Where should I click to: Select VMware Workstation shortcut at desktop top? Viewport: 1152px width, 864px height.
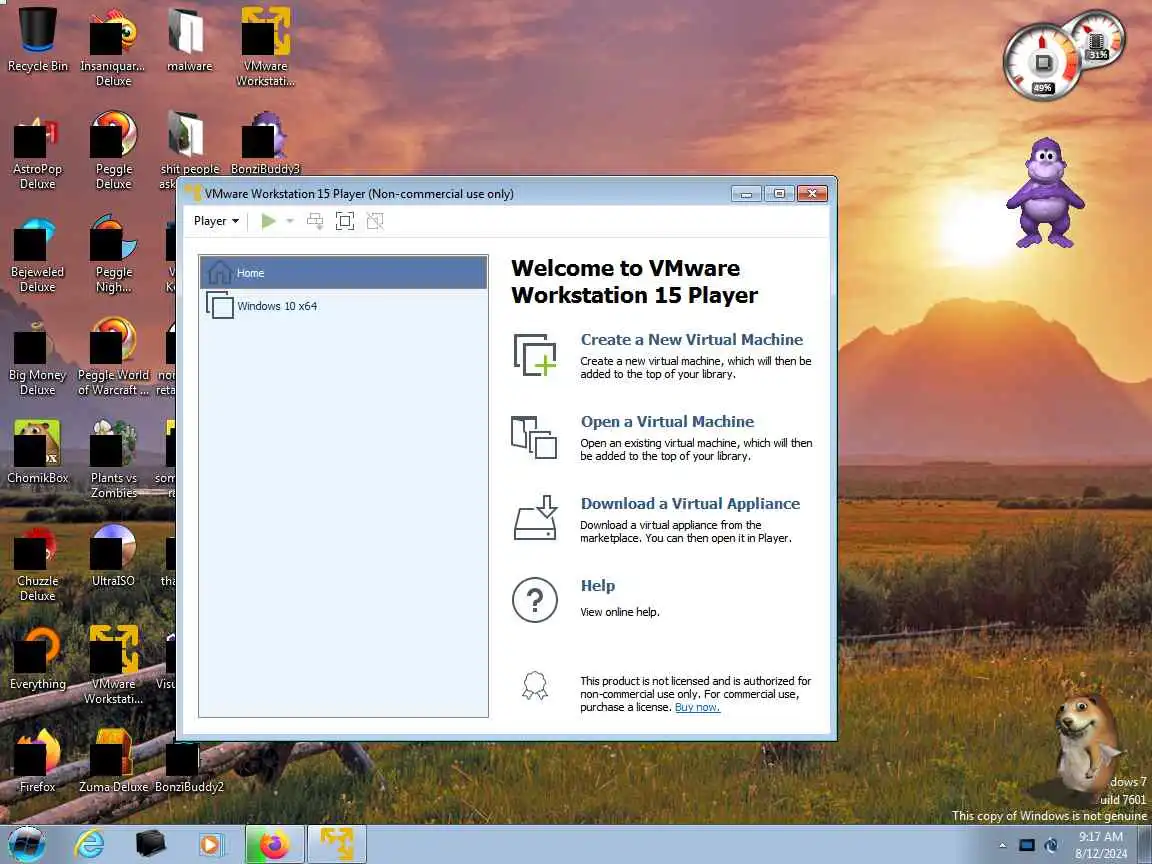coord(265,46)
